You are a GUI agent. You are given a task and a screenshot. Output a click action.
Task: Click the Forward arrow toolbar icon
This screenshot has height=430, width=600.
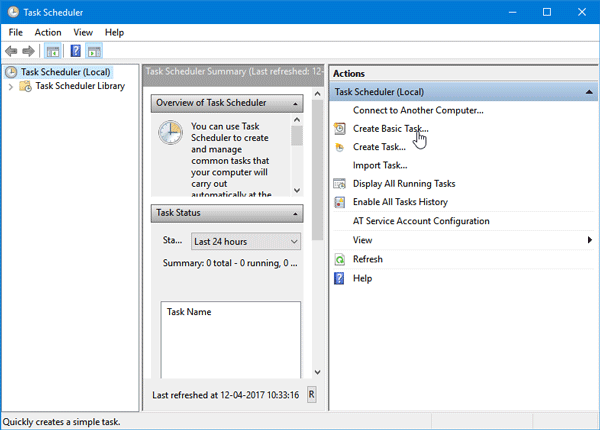point(28,51)
